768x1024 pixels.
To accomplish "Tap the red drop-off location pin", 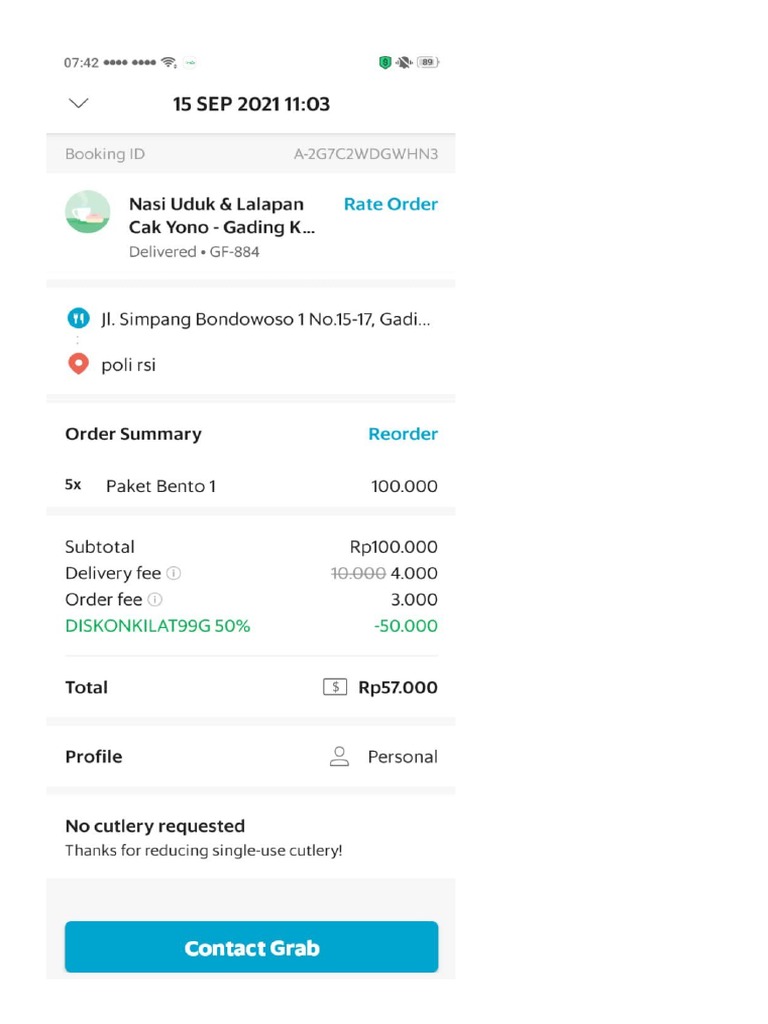I will point(78,364).
